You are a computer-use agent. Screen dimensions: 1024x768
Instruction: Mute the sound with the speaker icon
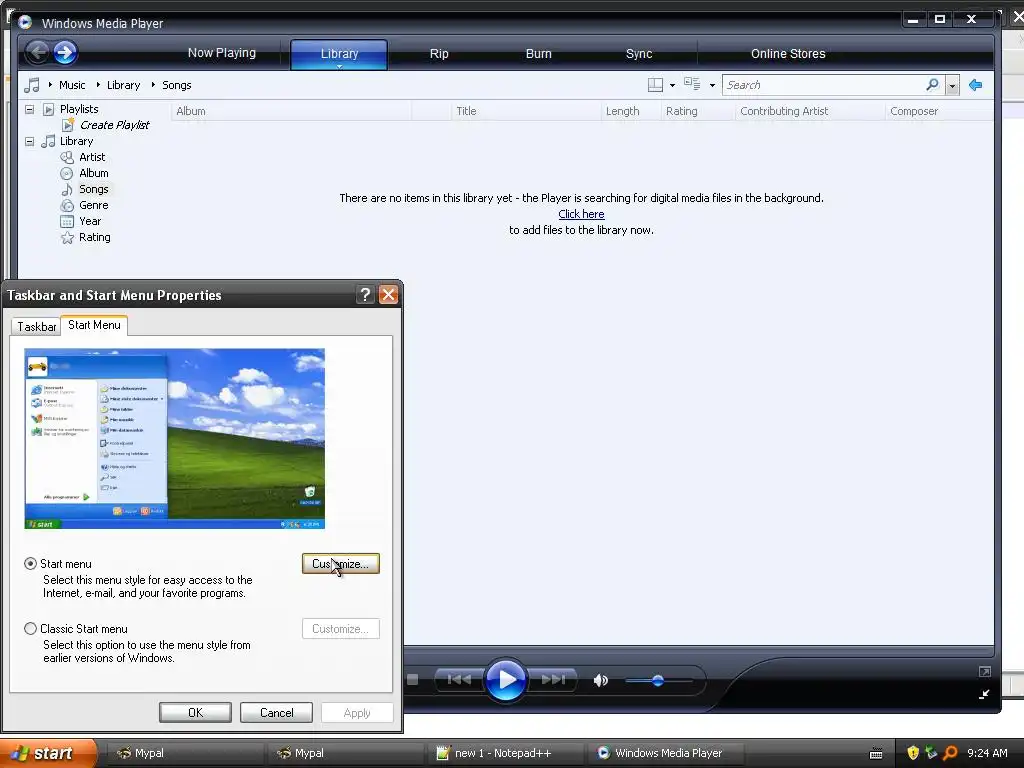[x=601, y=680]
